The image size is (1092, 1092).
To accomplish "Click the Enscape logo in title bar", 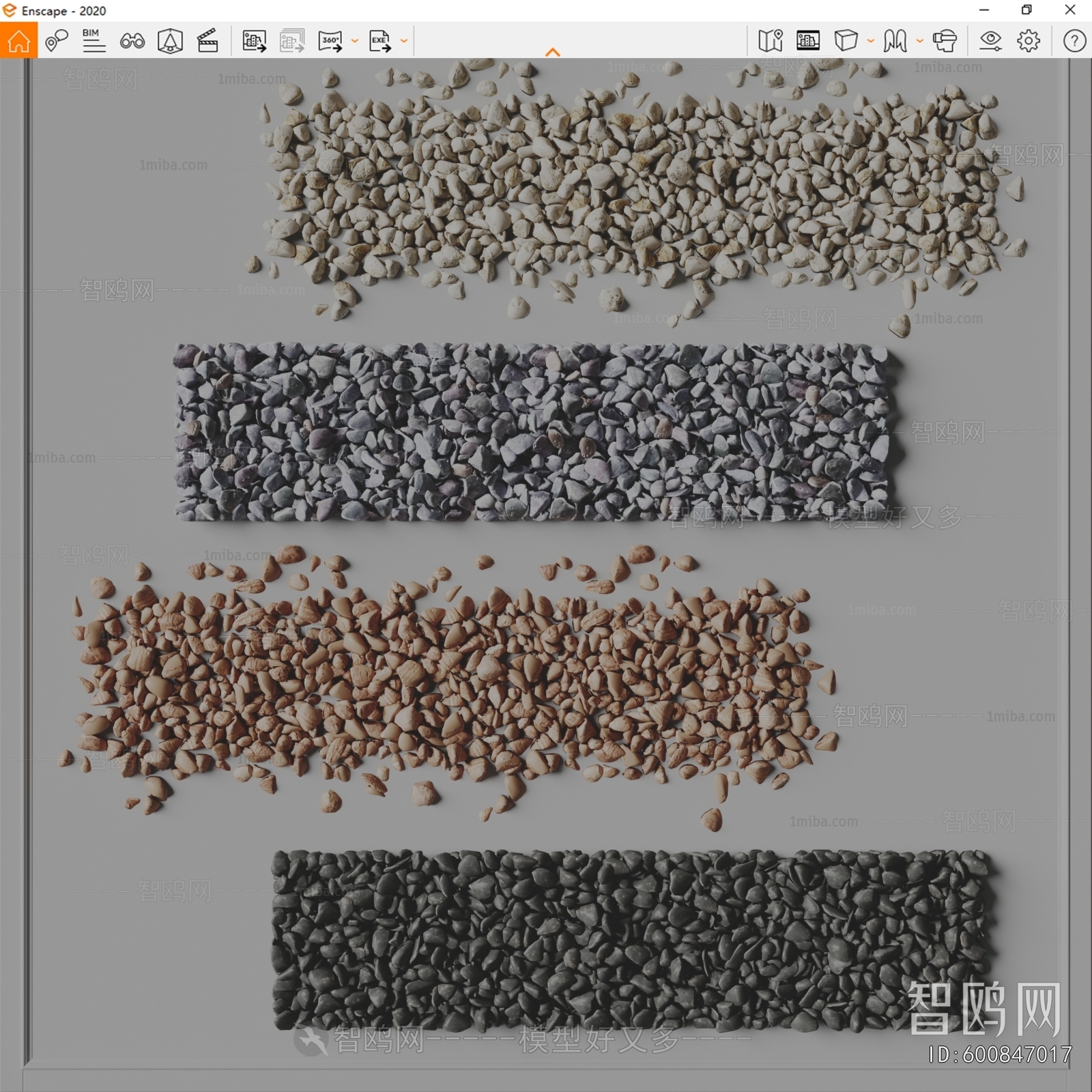I will pos(9,10).
